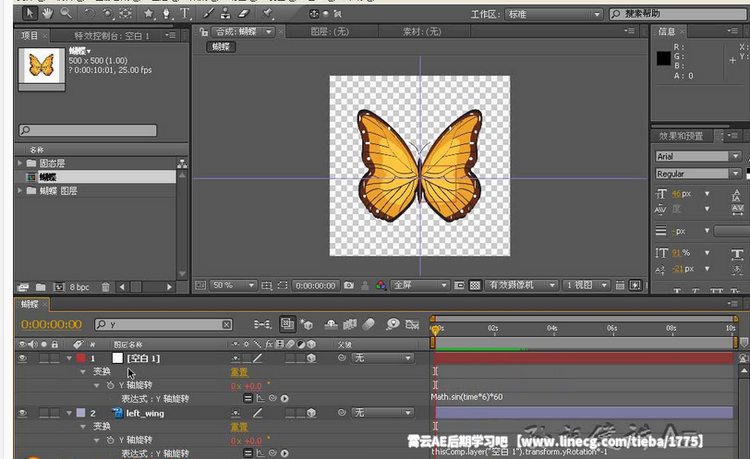Screen dimensions: 750x459
Task: Toggle 3D layer switch for 空白 1
Action: tap(311, 358)
